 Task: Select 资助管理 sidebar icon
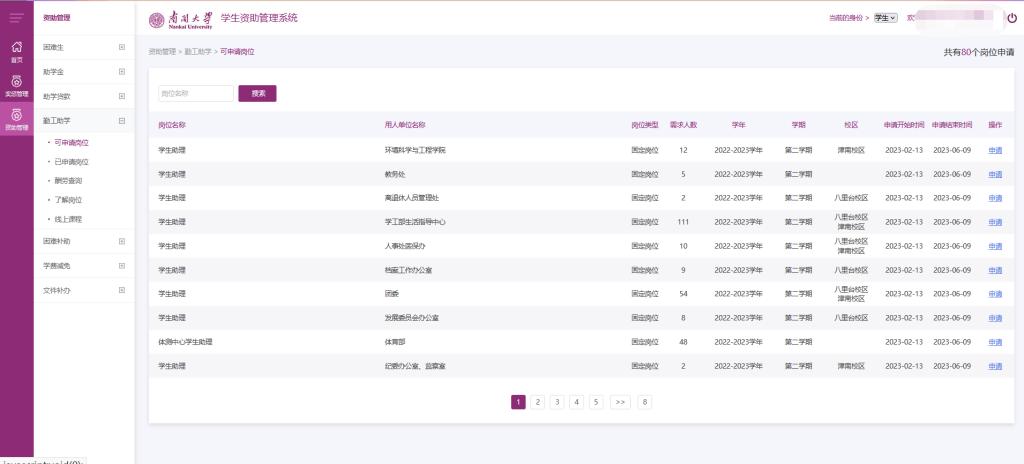tap(16, 119)
